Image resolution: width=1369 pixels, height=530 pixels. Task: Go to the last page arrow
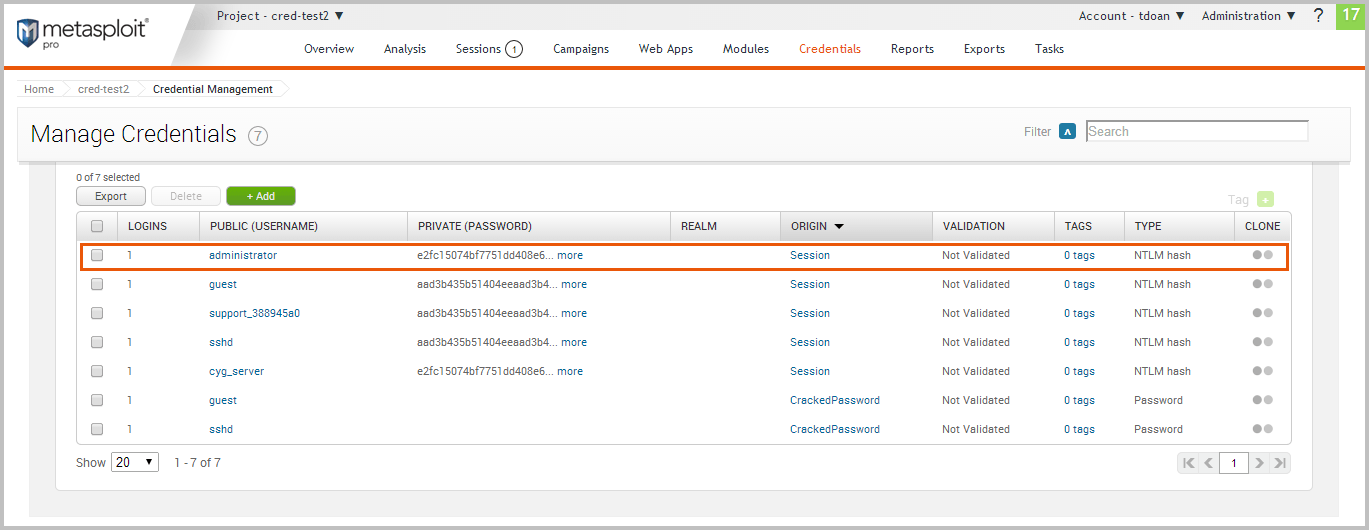click(x=1280, y=463)
